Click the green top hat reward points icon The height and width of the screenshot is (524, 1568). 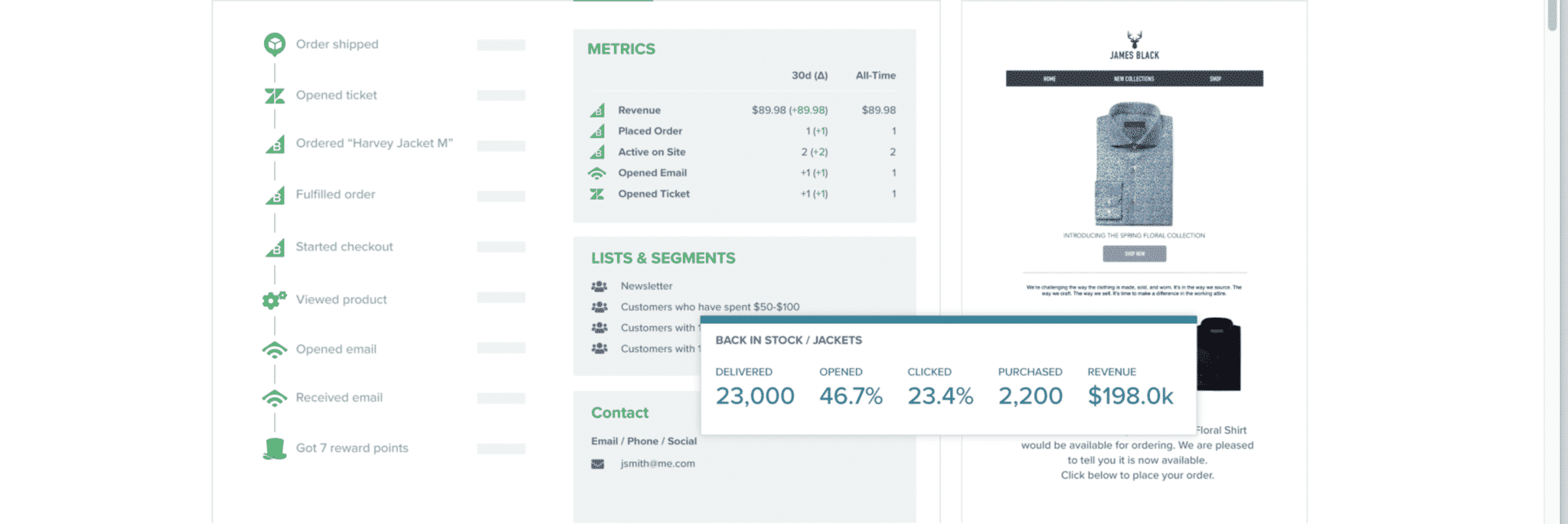[x=274, y=449]
